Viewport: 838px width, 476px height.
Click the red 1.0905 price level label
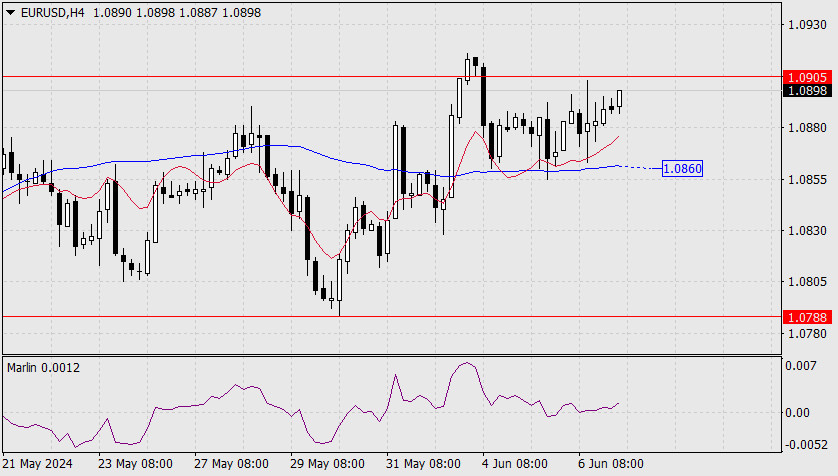click(x=807, y=77)
